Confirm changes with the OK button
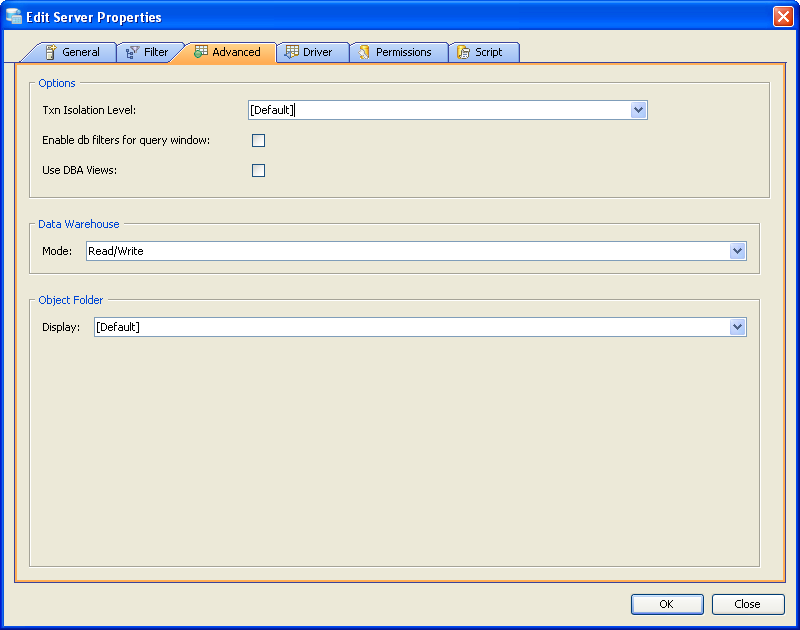 (x=667, y=604)
